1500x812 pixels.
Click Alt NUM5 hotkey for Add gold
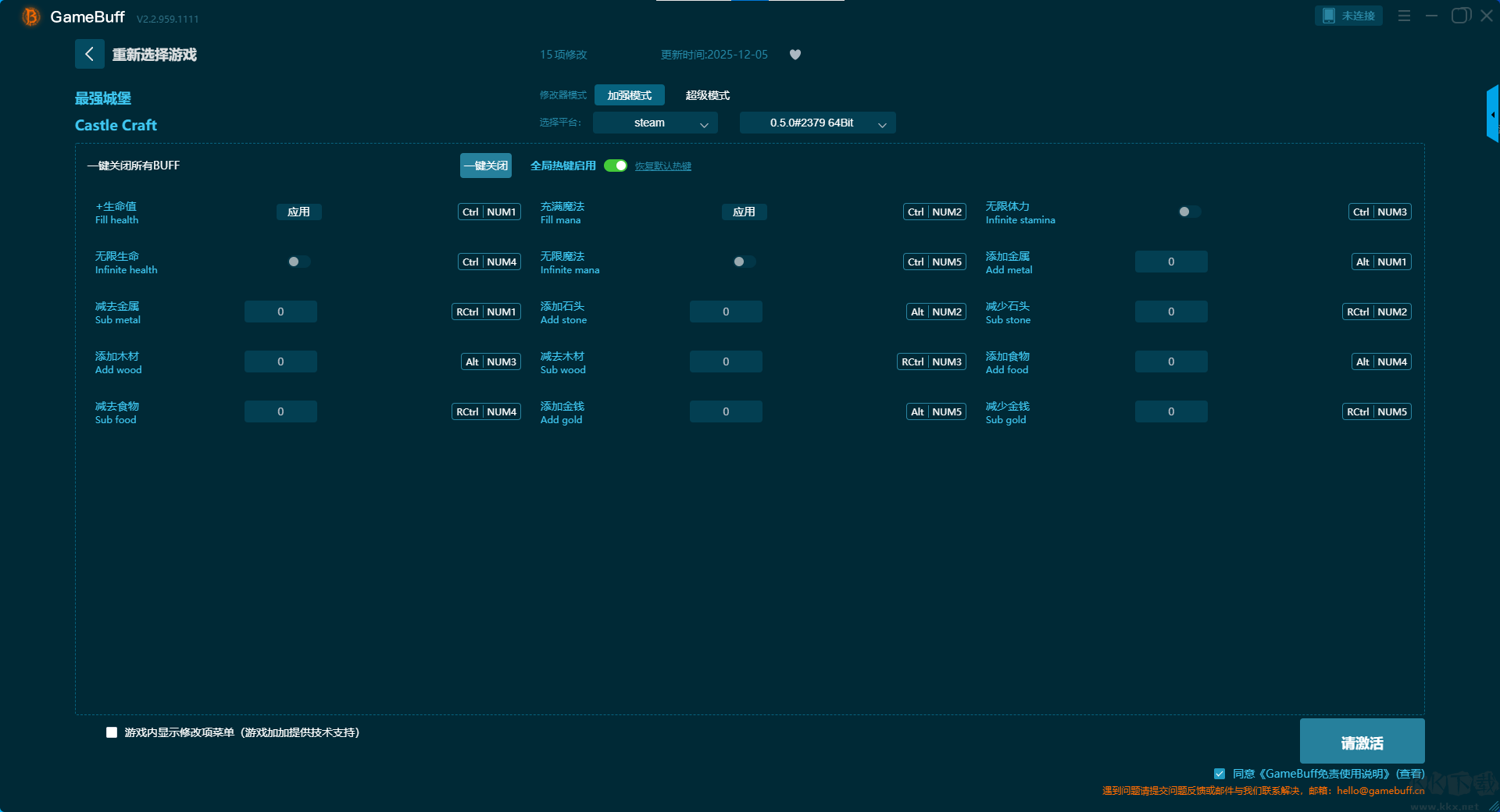pos(935,412)
